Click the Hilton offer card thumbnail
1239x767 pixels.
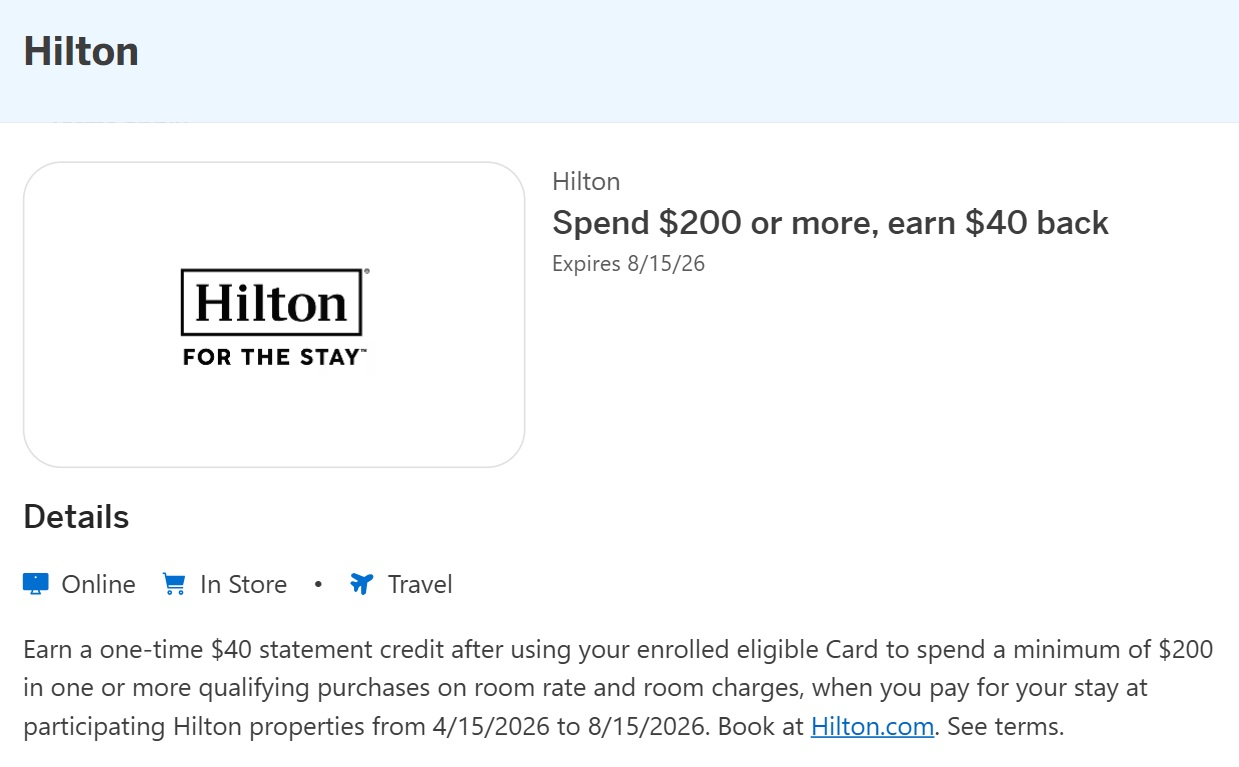pos(275,314)
